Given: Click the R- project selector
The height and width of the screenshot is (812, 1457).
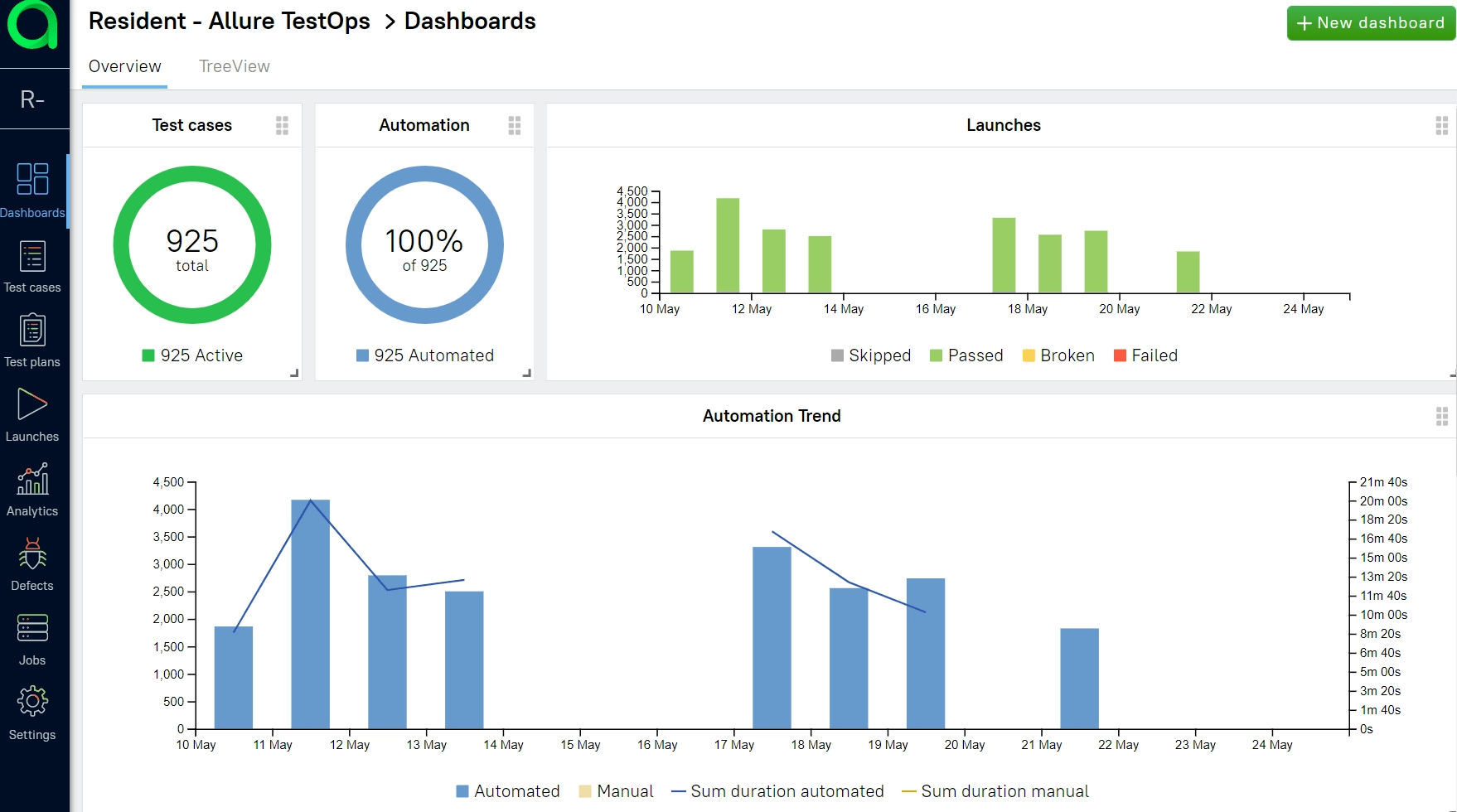Looking at the screenshot, I should point(32,99).
